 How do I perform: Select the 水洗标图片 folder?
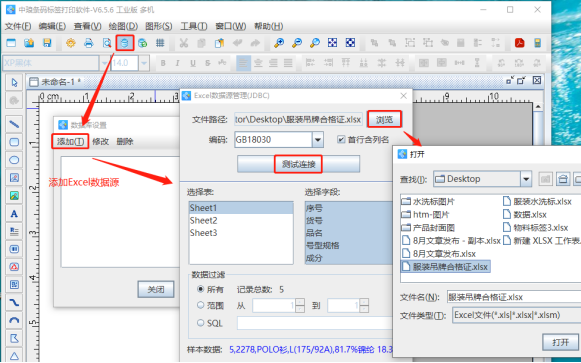point(428,202)
